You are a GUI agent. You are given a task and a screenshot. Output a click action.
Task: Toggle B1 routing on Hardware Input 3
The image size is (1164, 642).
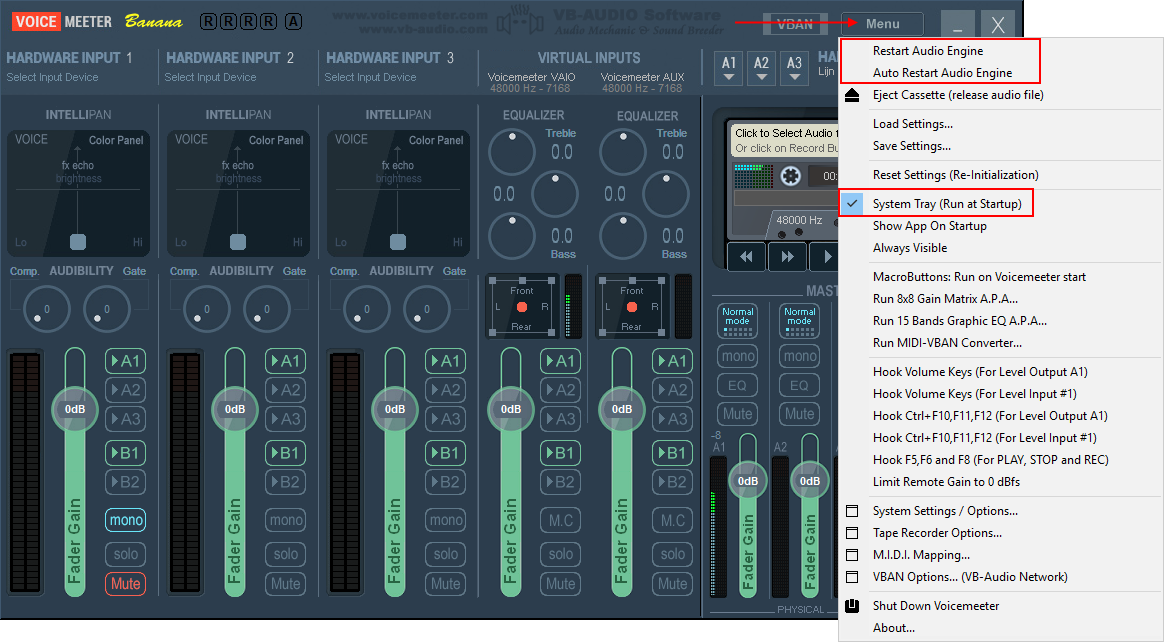pos(445,453)
